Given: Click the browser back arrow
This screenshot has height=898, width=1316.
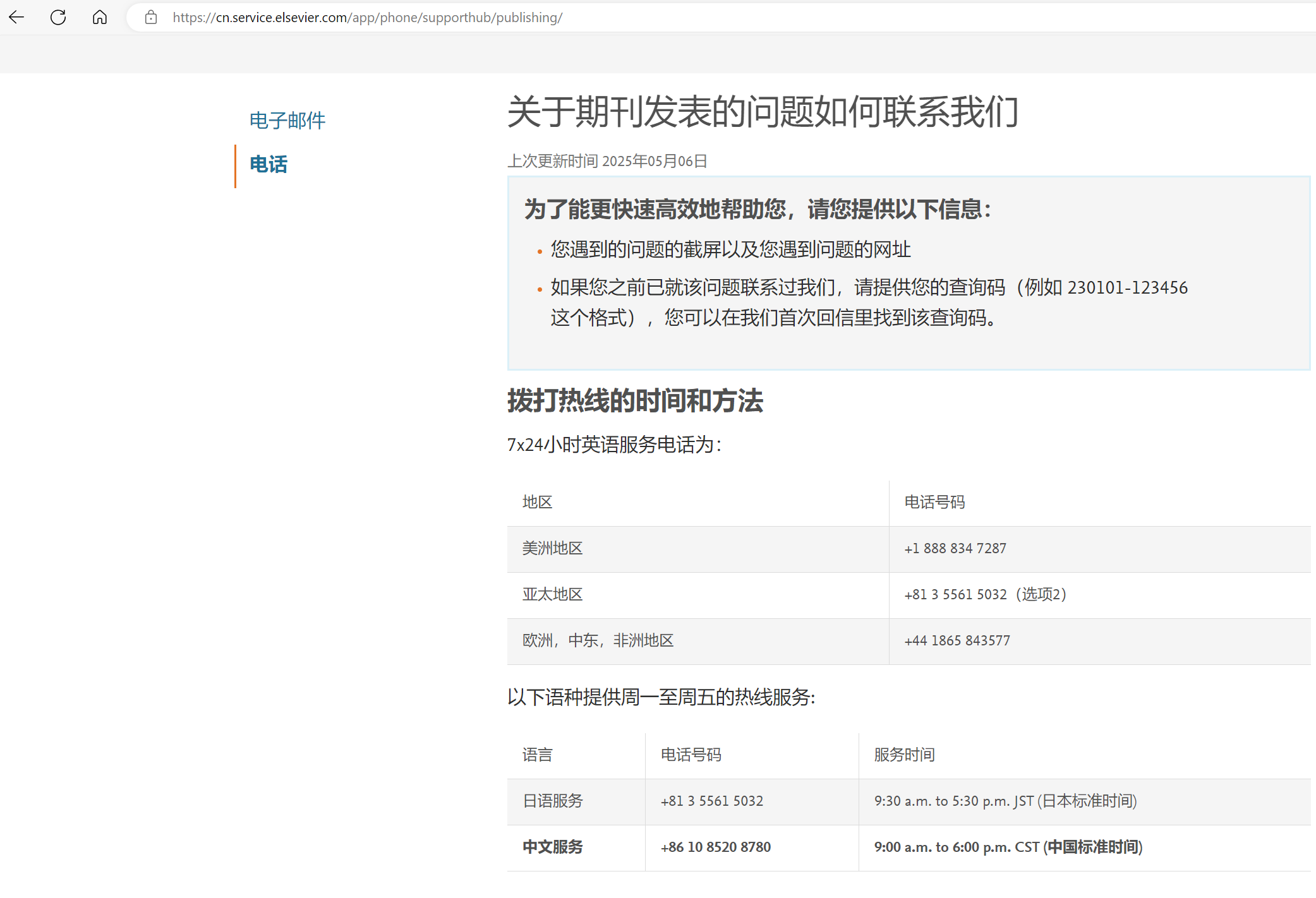Looking at the screenshot, I should coord(17,17).
